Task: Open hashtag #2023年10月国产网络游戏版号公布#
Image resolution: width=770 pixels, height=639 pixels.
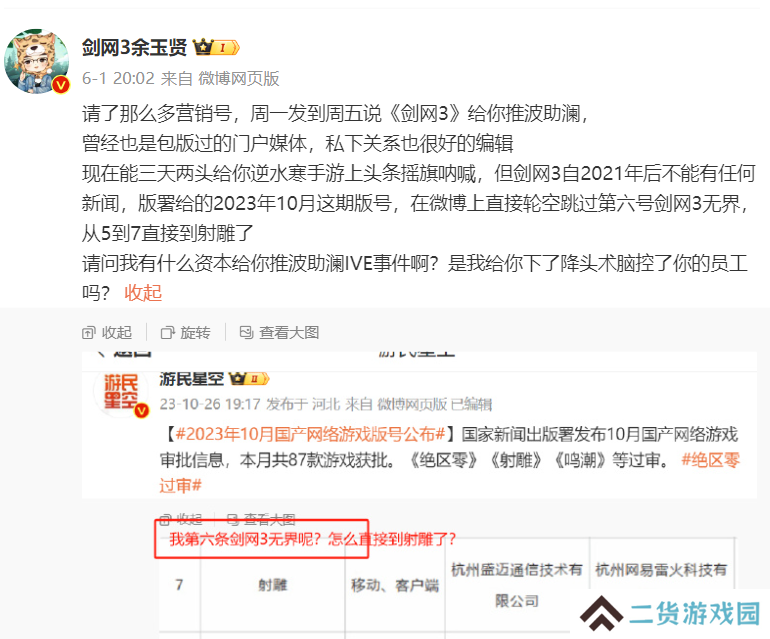Action: [x=310, y=434]
